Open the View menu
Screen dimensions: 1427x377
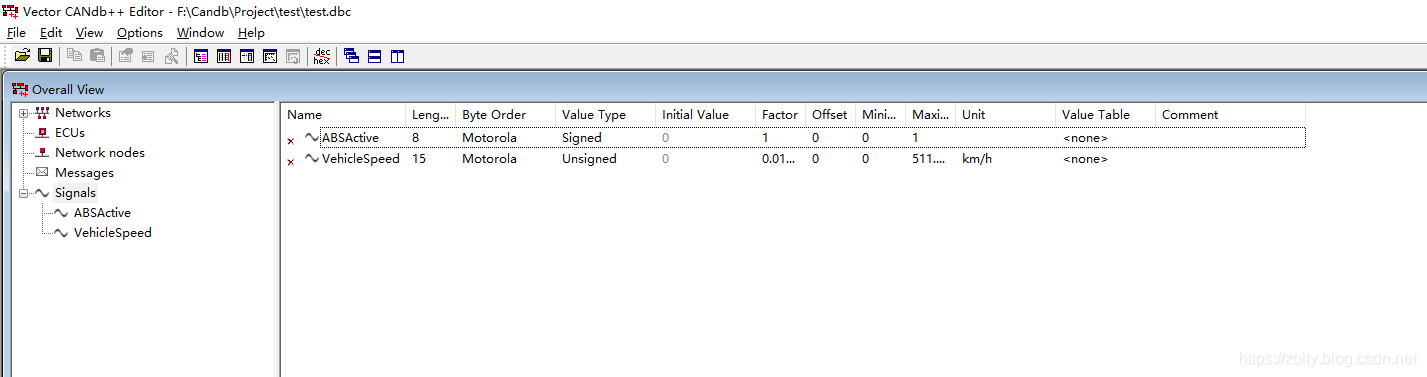point(89,33)
